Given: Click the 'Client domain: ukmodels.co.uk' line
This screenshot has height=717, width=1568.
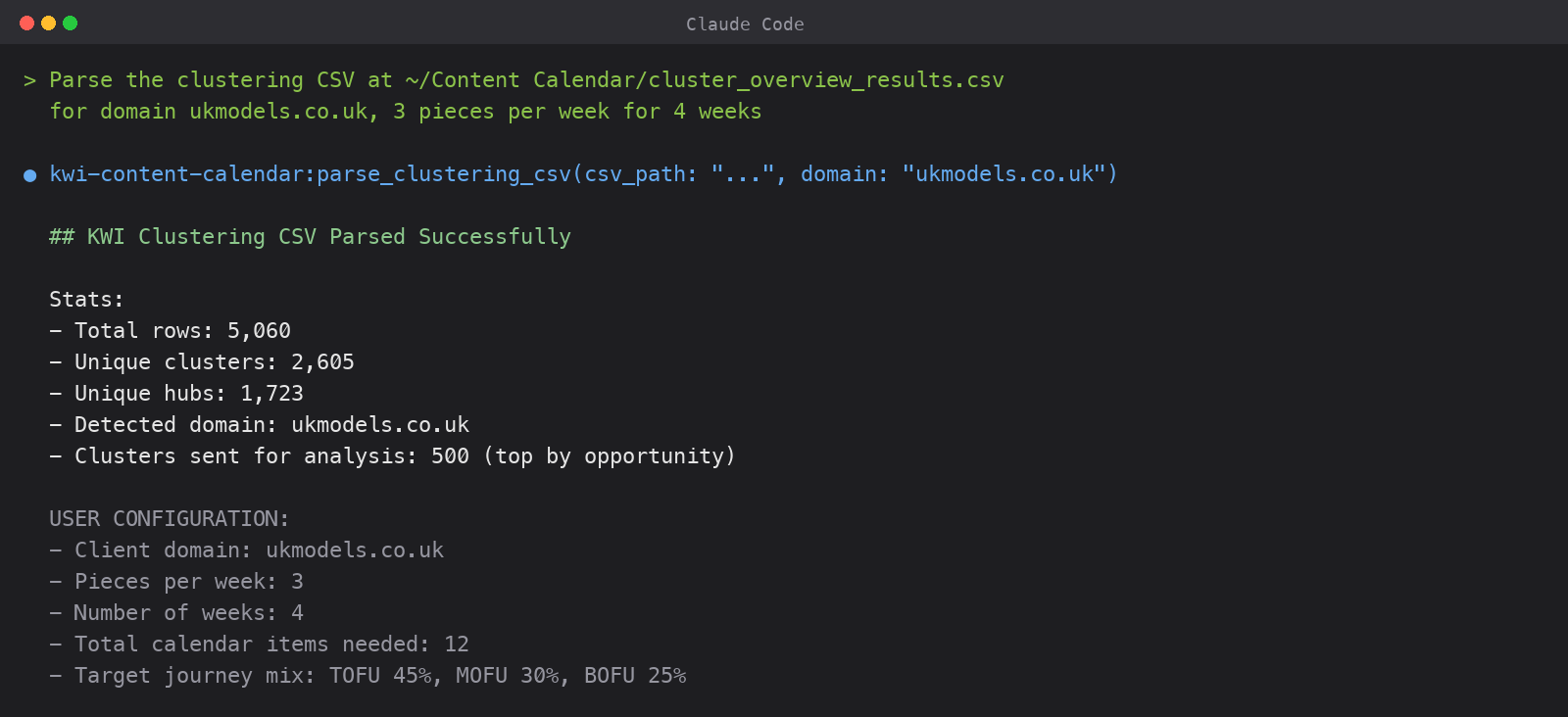Looking at the screenshot, I should tap(246, 550).
